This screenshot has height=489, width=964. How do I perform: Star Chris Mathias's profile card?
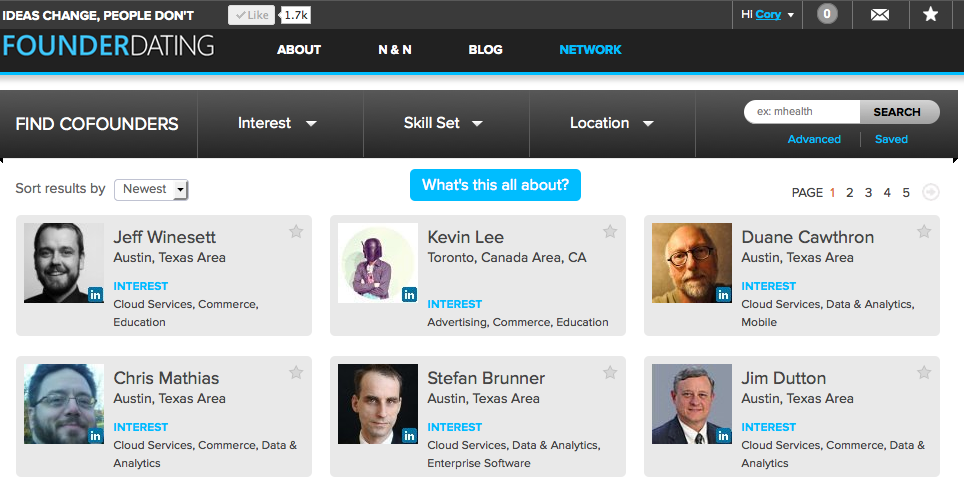pos(296,372)
